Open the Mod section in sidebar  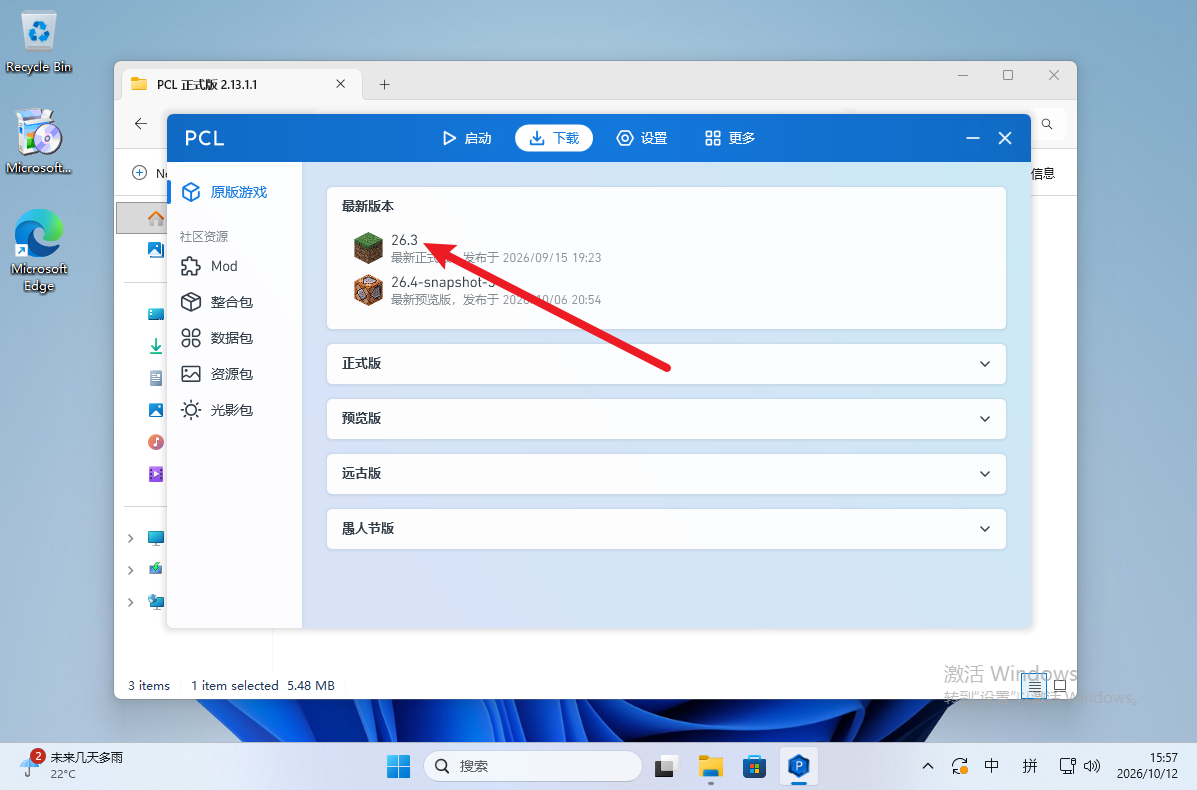click(234, 266)
